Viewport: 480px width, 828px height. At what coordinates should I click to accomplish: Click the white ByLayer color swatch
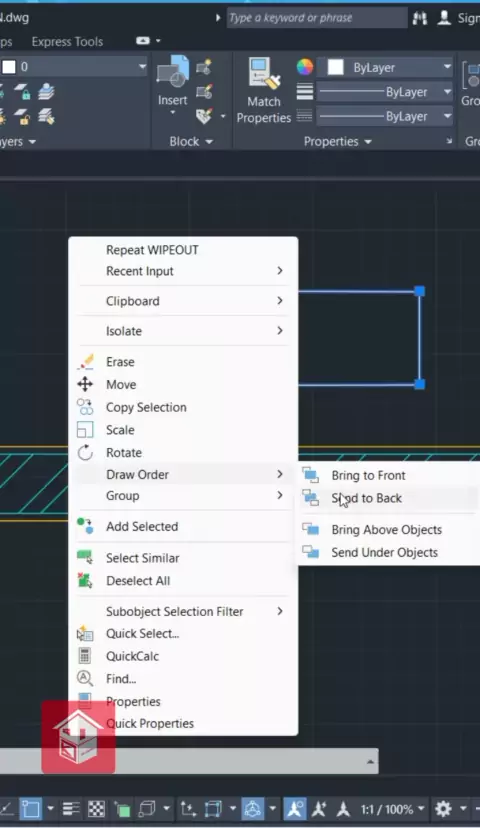pos(336,67)
